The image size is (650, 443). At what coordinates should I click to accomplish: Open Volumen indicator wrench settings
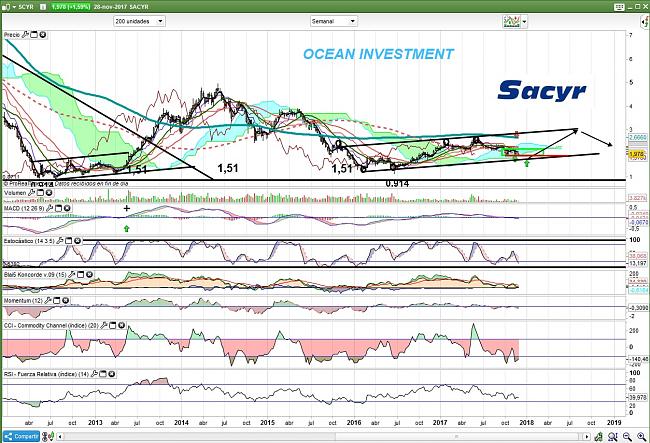(x=32, y=193)
